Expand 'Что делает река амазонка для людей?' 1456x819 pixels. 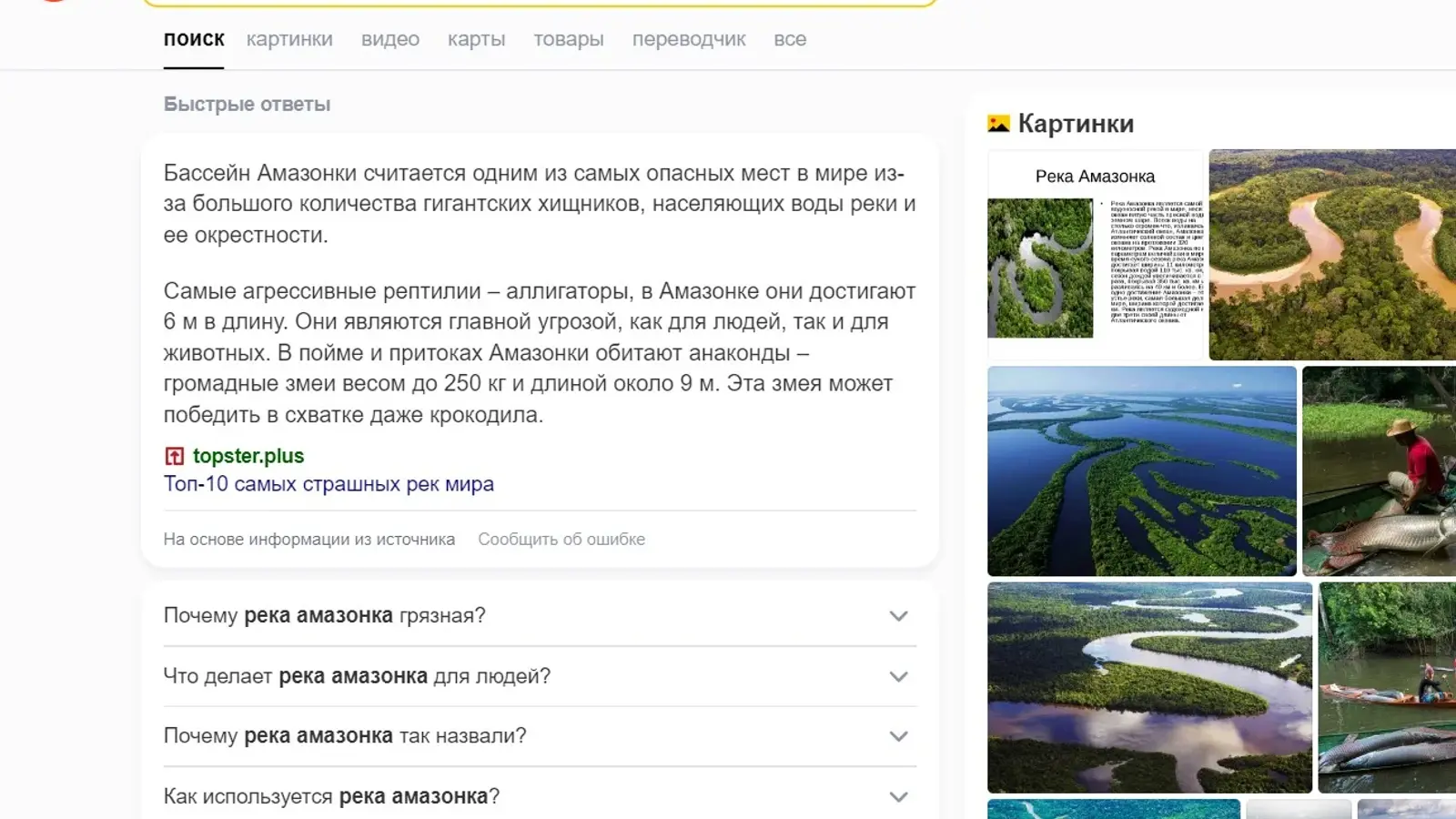tap(898, 677)
